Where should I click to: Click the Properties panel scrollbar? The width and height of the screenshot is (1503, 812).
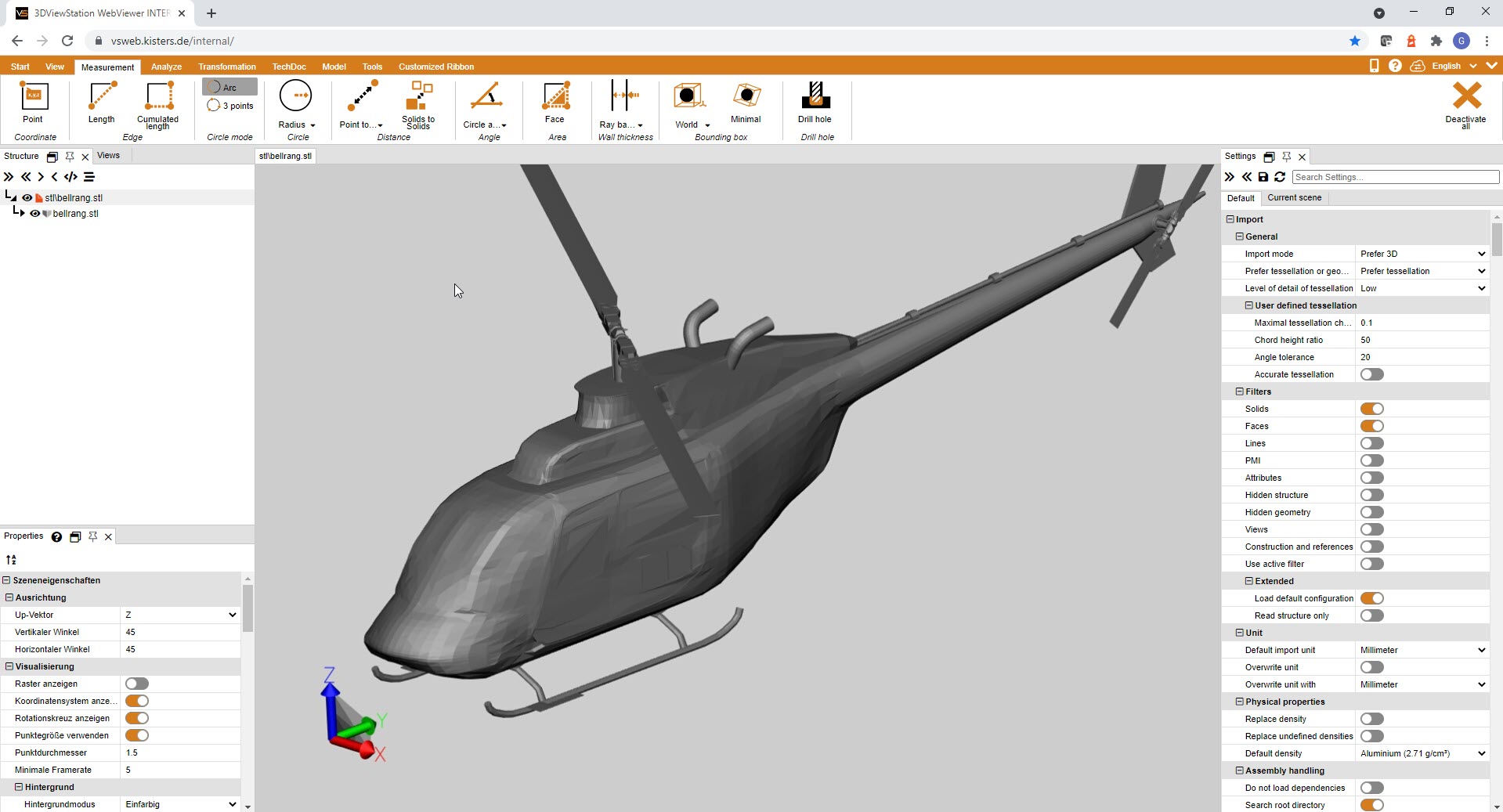(247, 608)
